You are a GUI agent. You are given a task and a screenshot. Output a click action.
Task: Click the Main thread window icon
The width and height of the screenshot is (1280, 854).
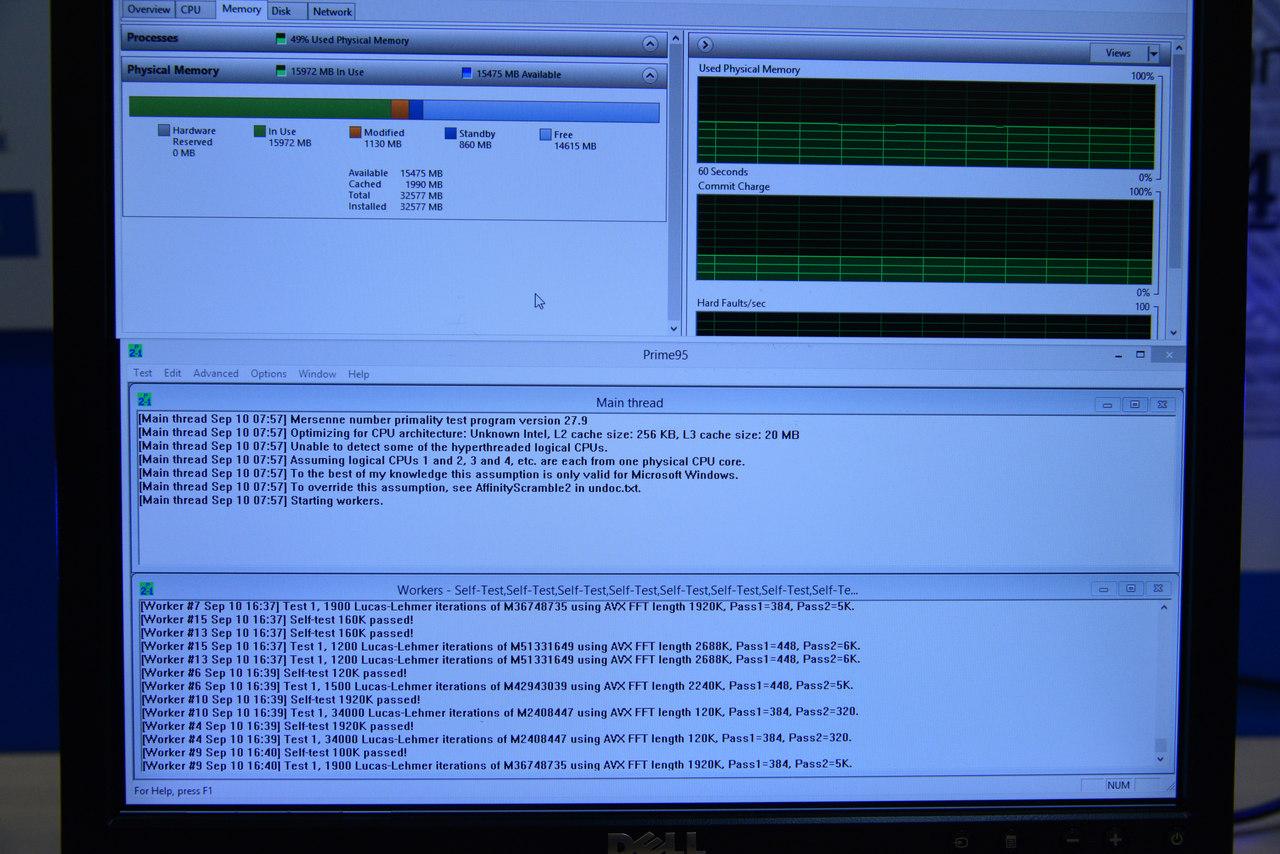pos(146,400)
